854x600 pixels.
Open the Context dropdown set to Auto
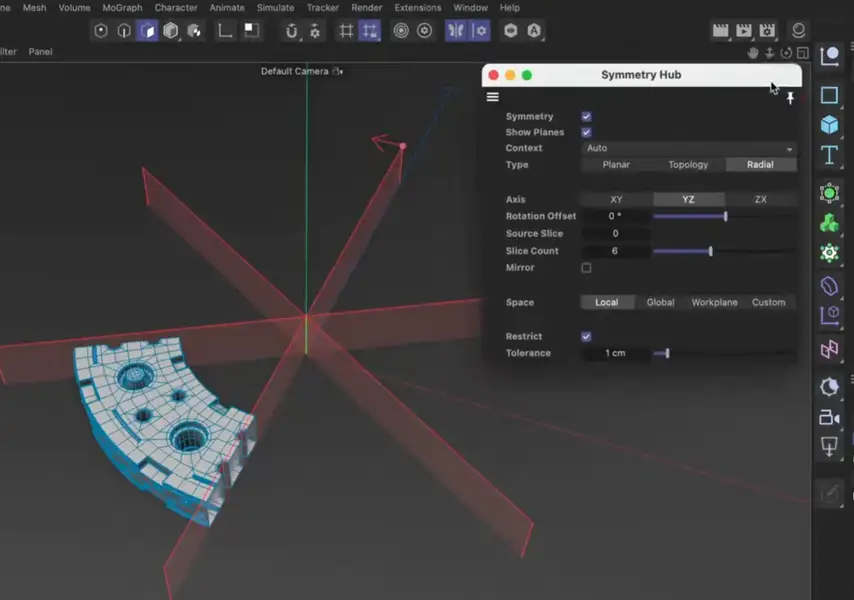pos(690,148)
